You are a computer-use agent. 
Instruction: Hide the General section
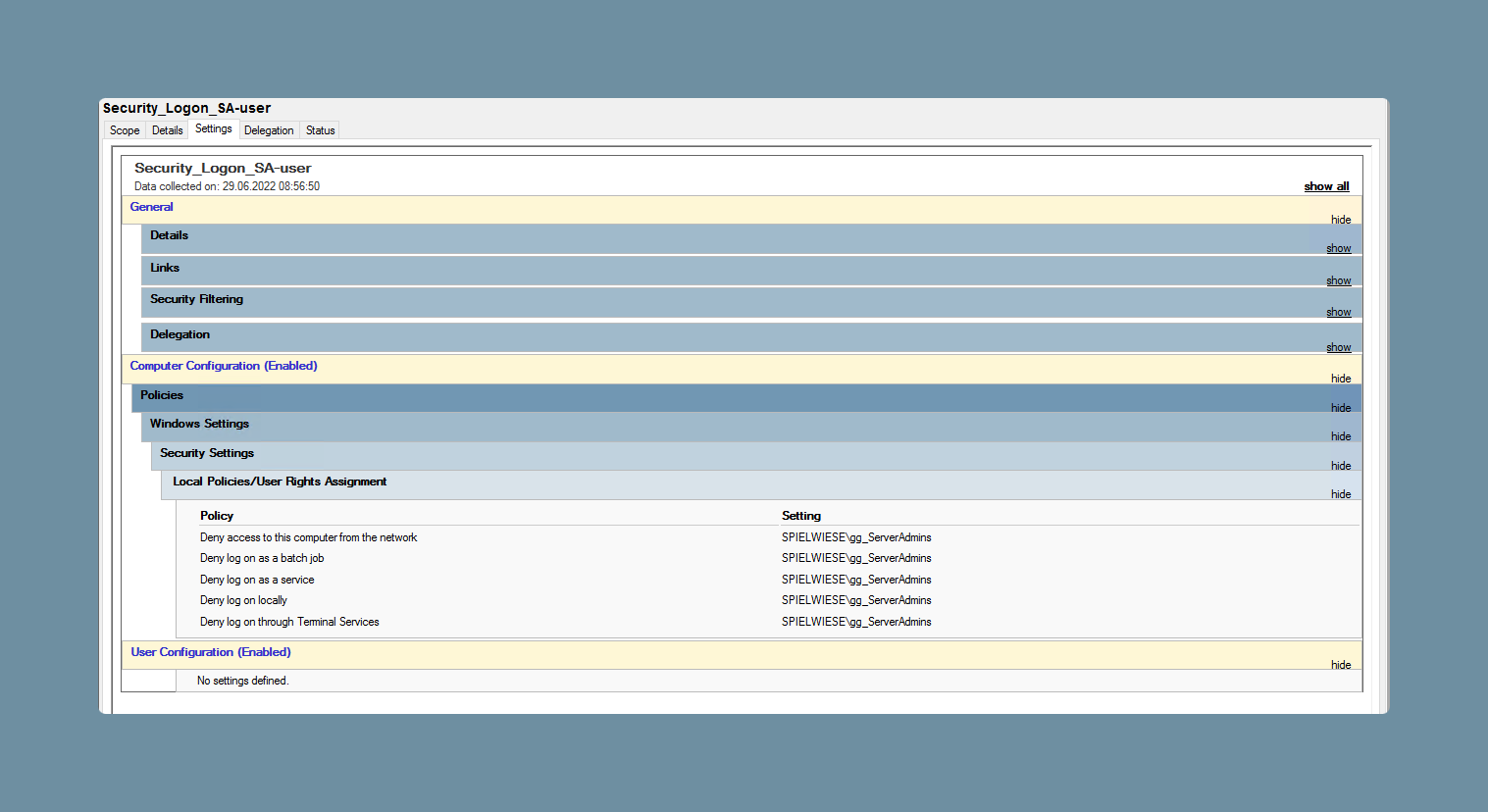pos(1341,220)
